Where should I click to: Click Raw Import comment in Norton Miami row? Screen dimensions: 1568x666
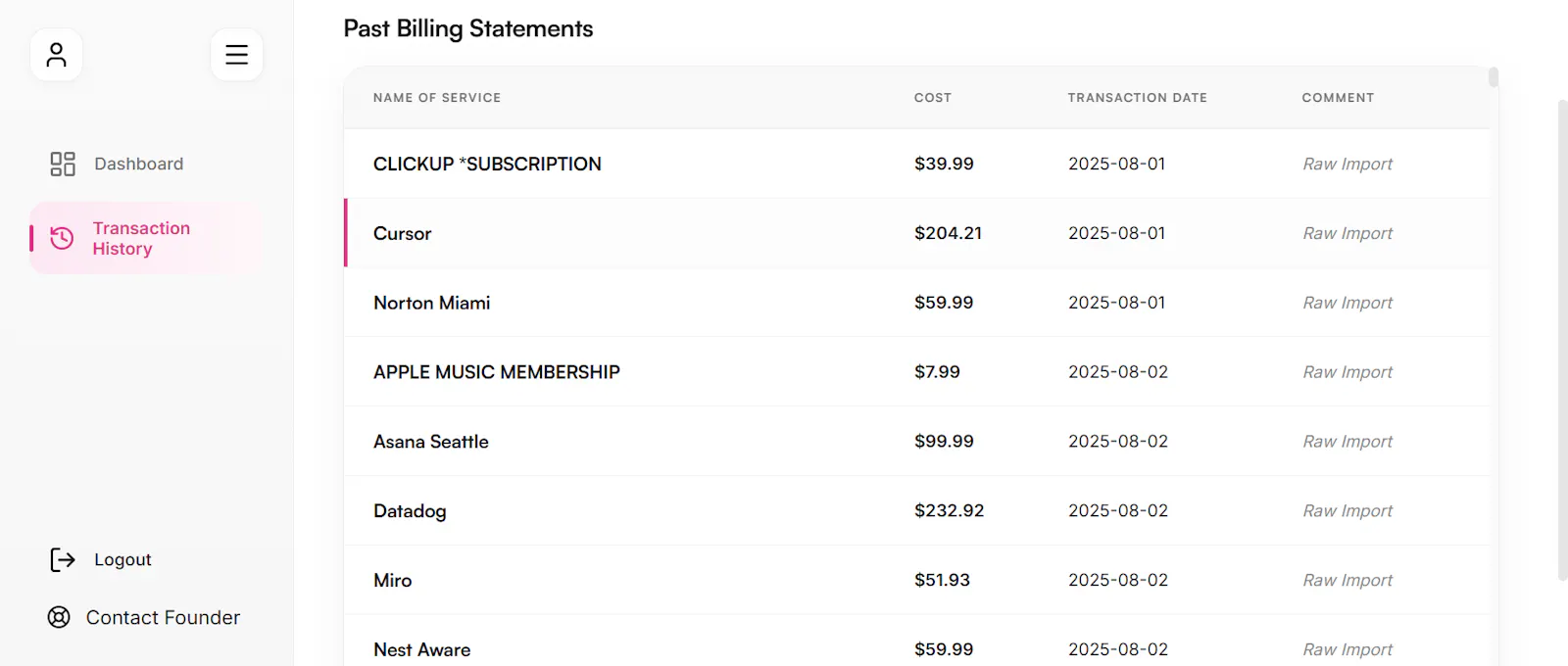(x=1347, y=303)
